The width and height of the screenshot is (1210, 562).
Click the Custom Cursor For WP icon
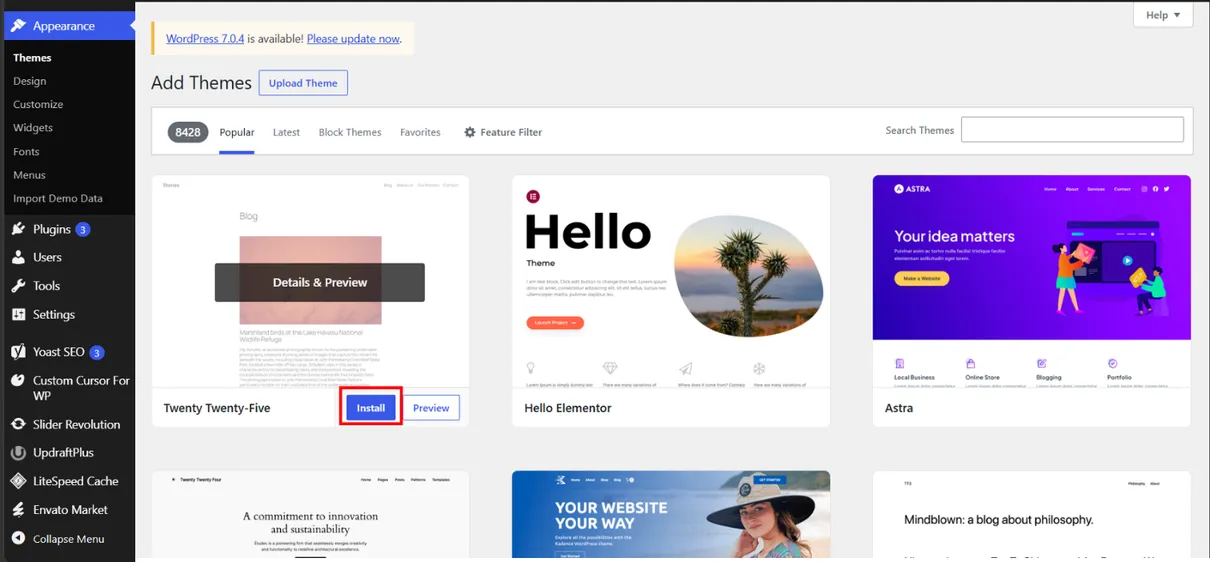tap(18, 381)
